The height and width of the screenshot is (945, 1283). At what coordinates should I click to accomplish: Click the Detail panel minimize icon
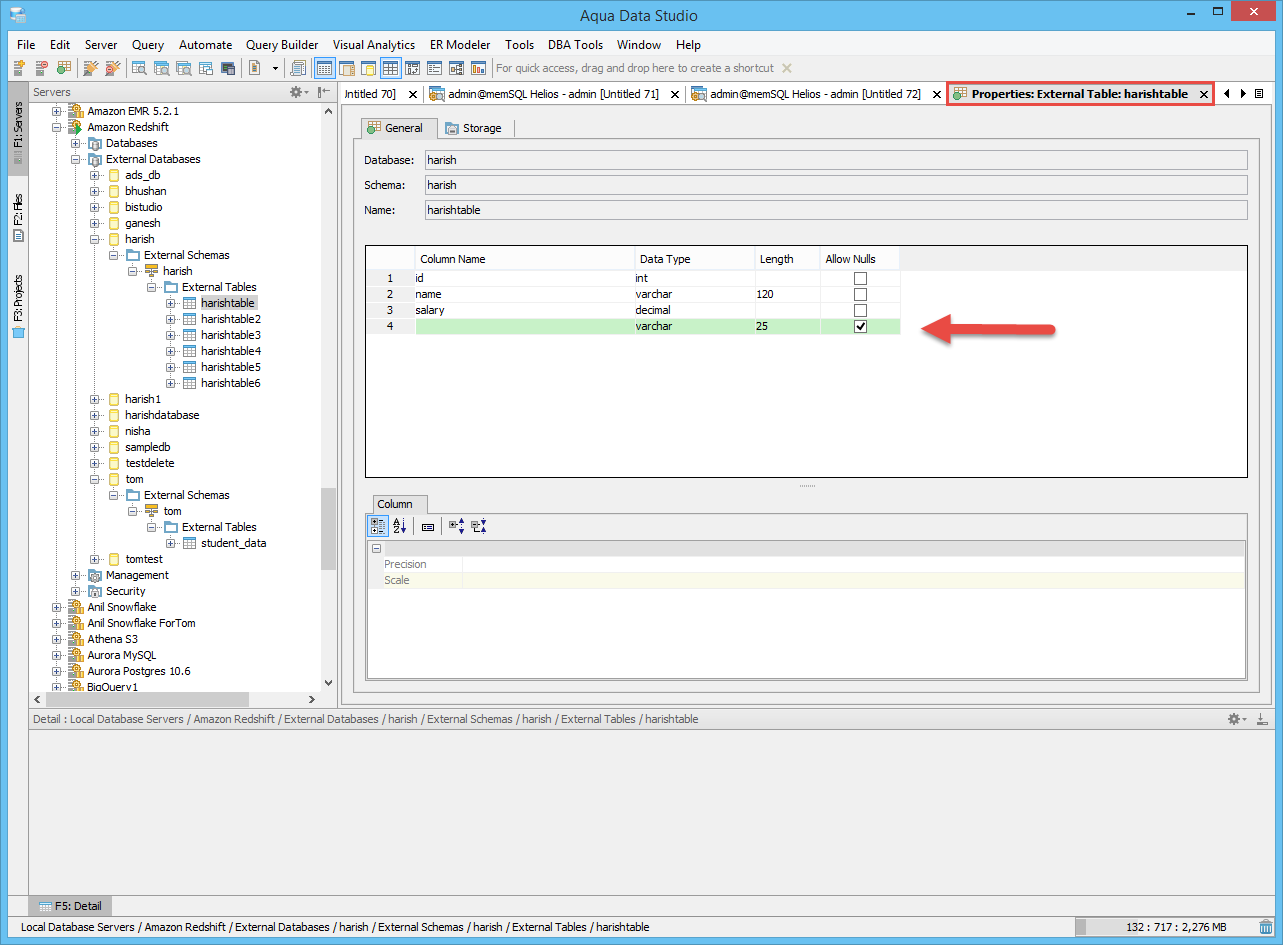pos(1262,719)
